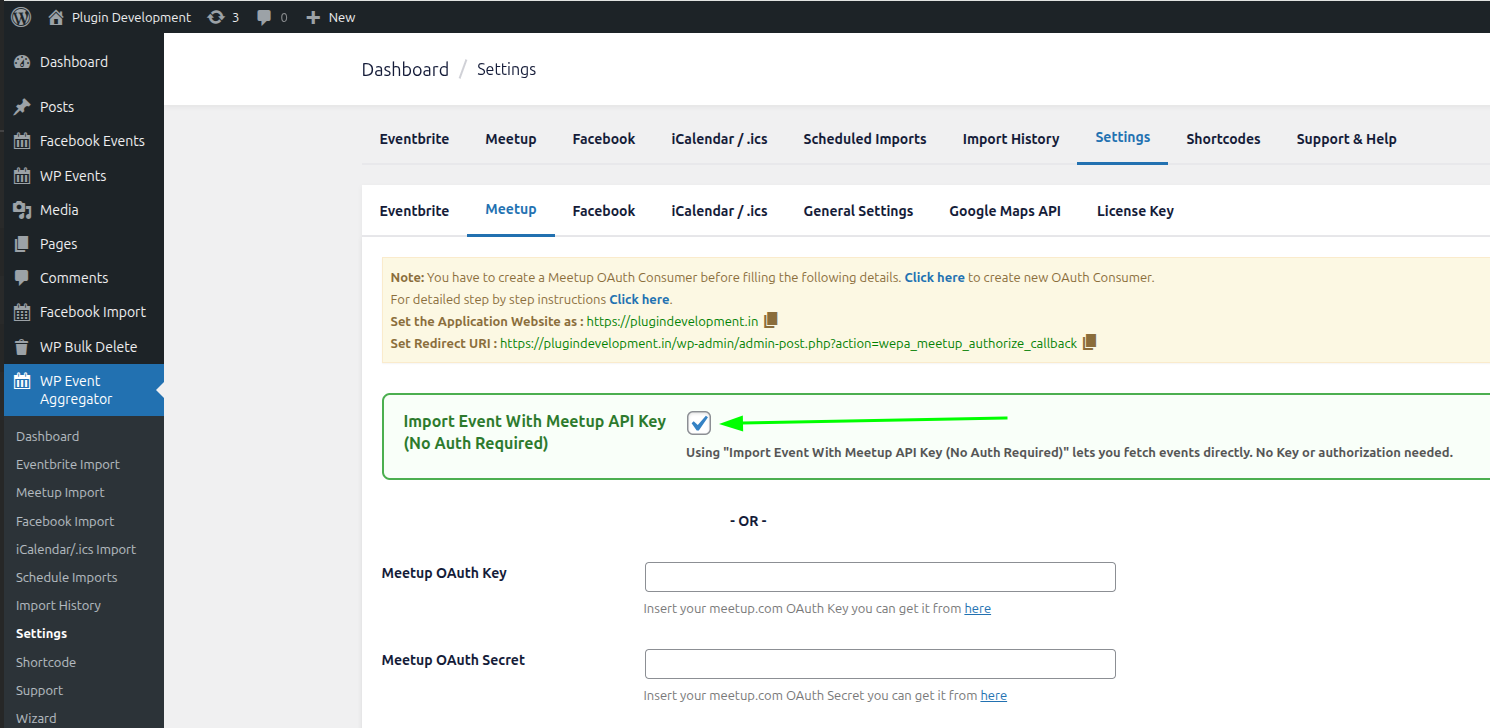Viewport: 1490px width, 728px height.
Task: Click the WordPress logo in the admin bar
Action: (x=19, y=16)
